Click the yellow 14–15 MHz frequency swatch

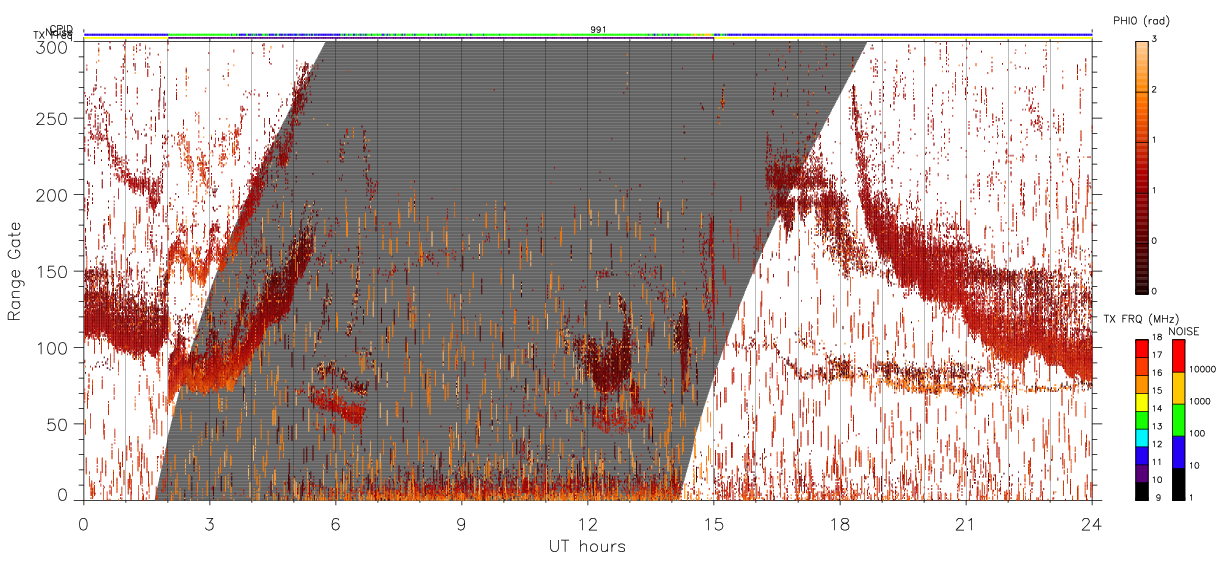pos(1141,401)
